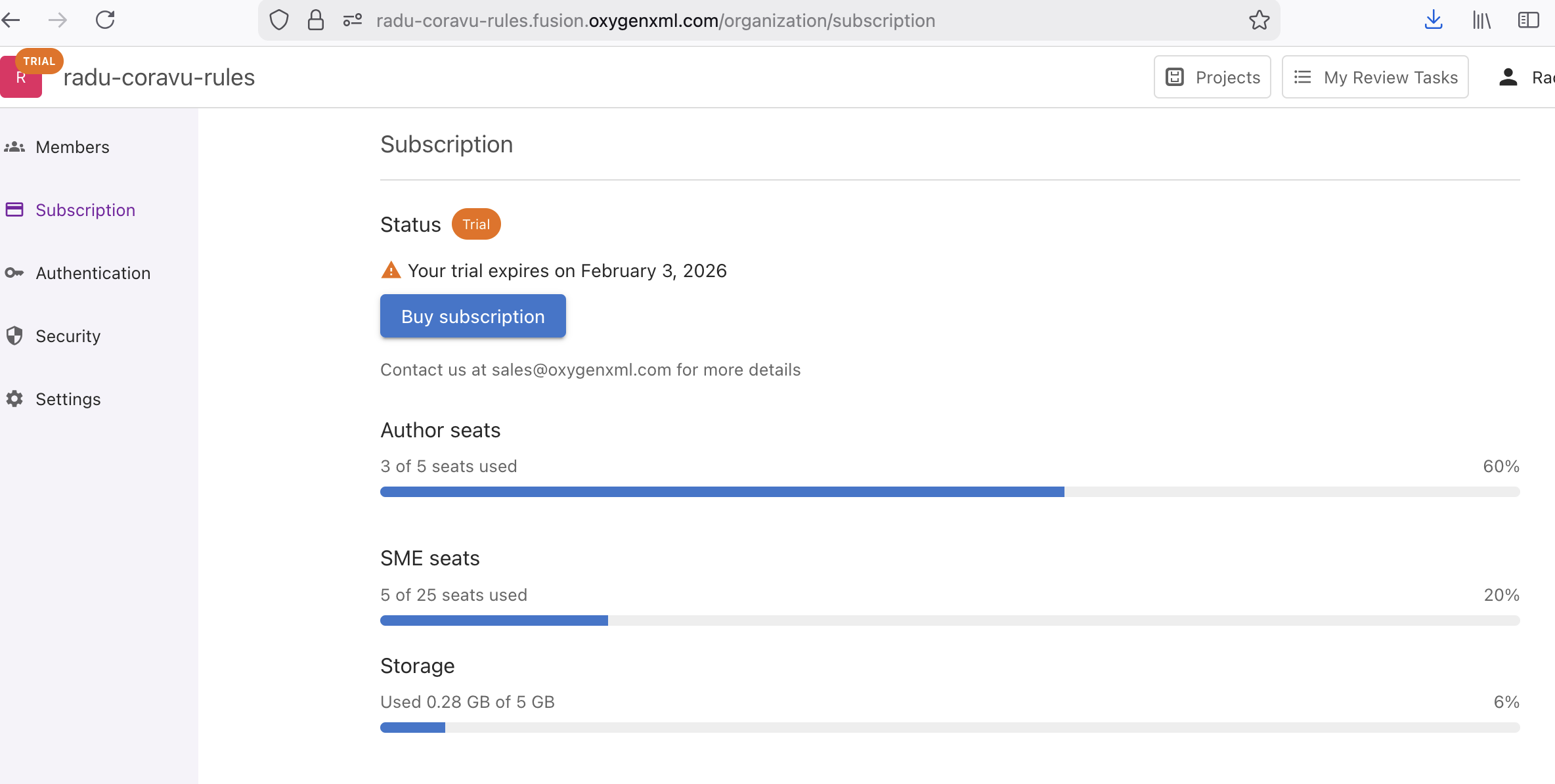Click the Members people icon in sidebar
Viewport: 1555px width, 784px height.
(14, 147)
